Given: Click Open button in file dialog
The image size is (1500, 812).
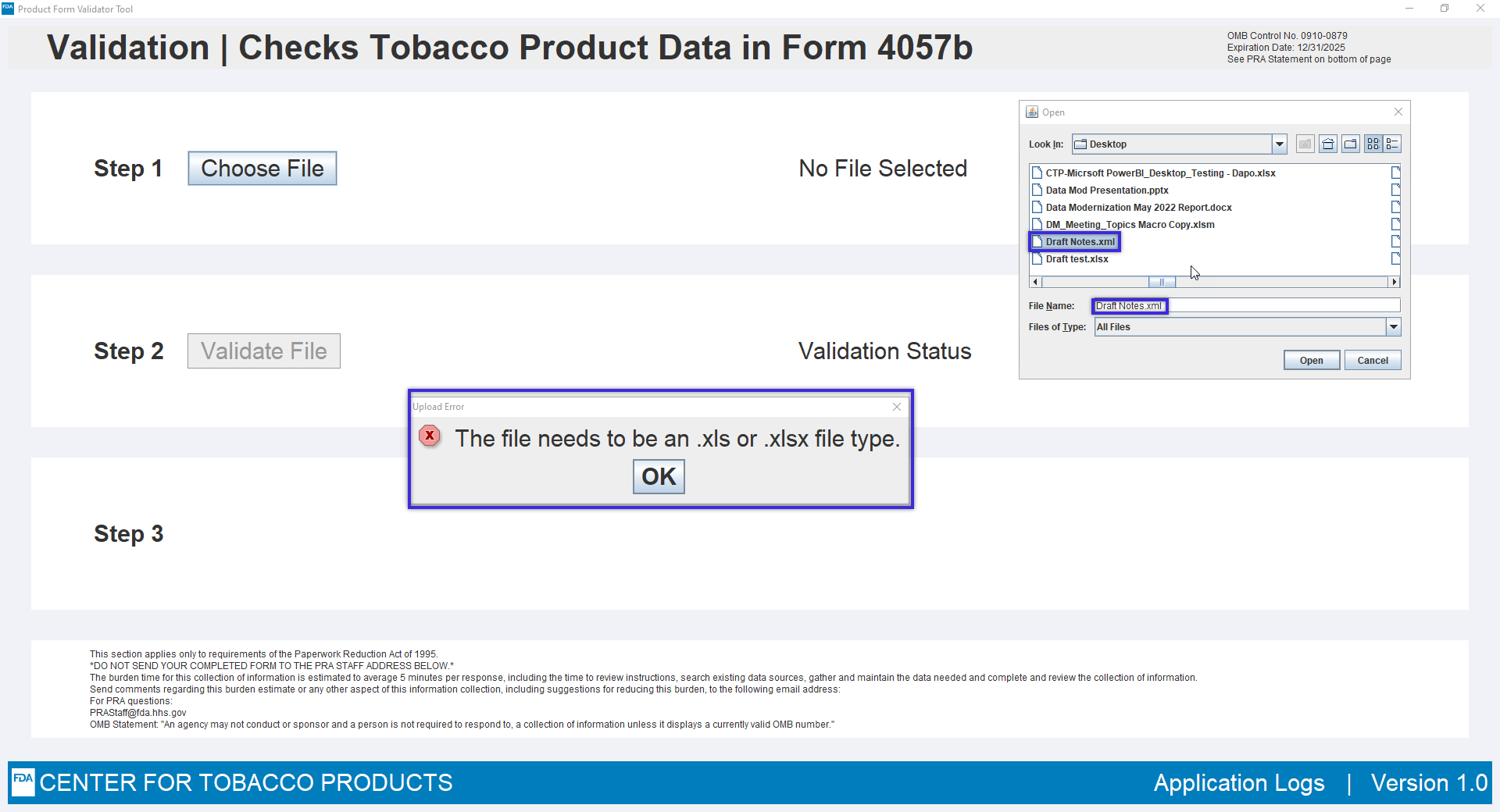Looking at the screenshot, I should click(1311, 360).
